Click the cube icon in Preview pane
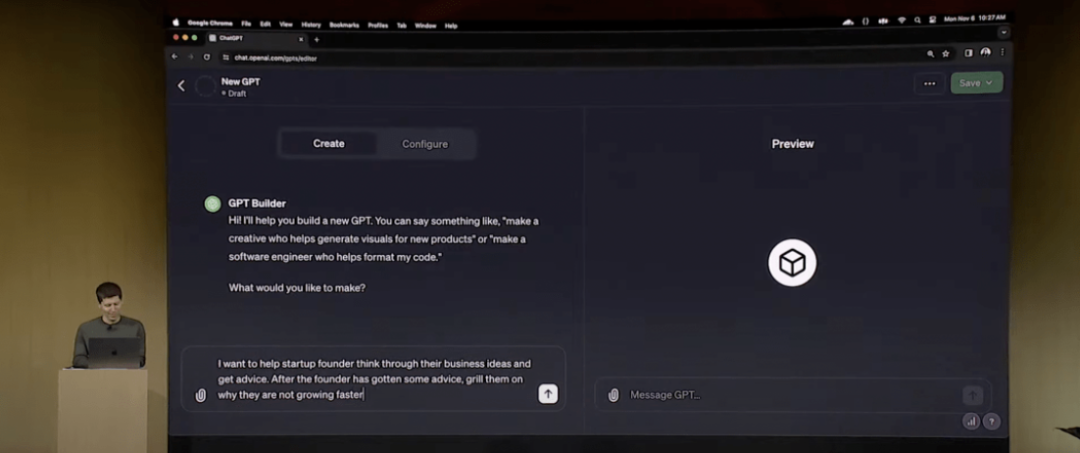Image resolution: width=1080 pixels, height=453 pixels. (x=792, y=263)
